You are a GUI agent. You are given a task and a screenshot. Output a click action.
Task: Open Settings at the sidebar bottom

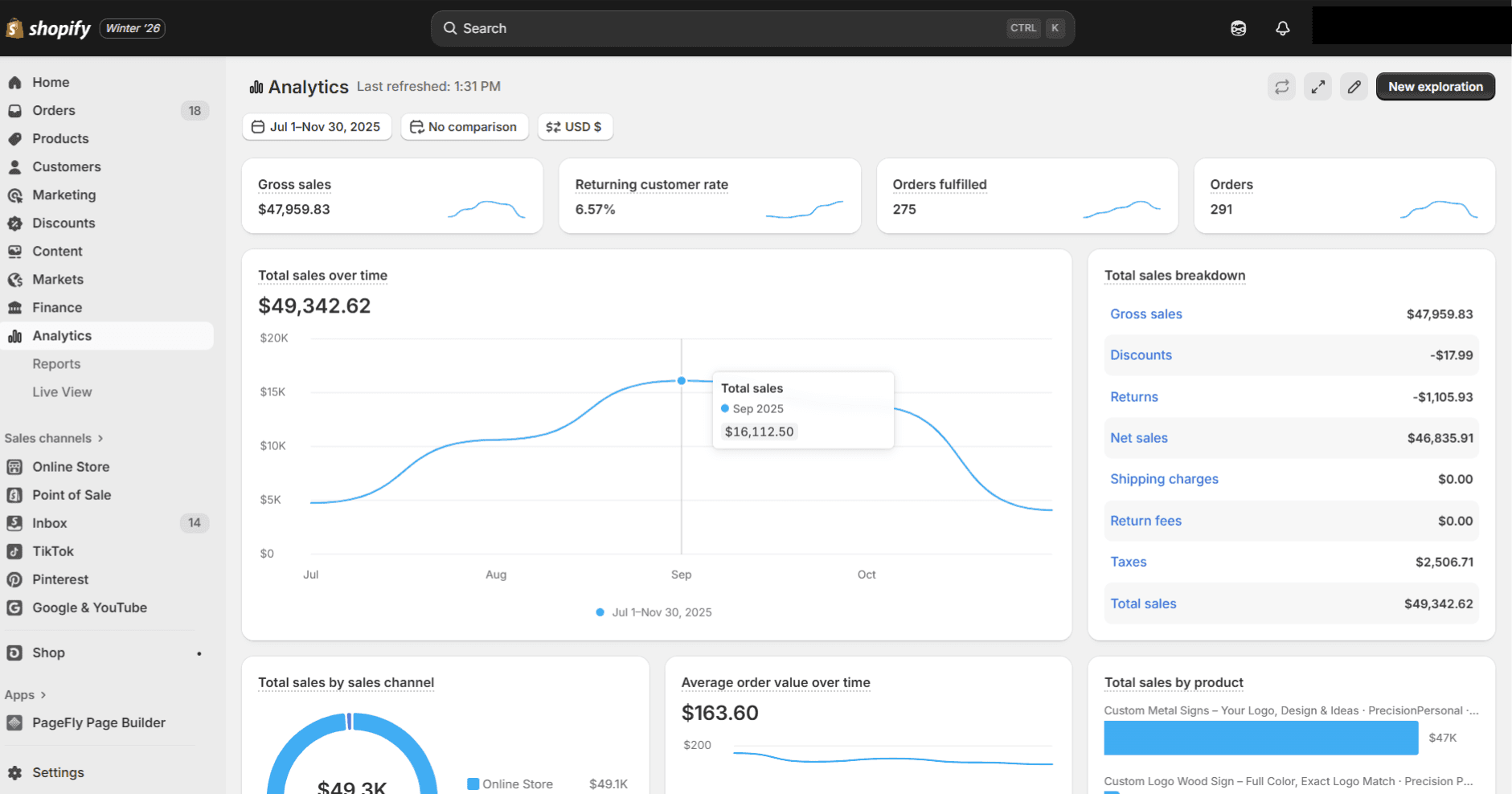(57, 772)
